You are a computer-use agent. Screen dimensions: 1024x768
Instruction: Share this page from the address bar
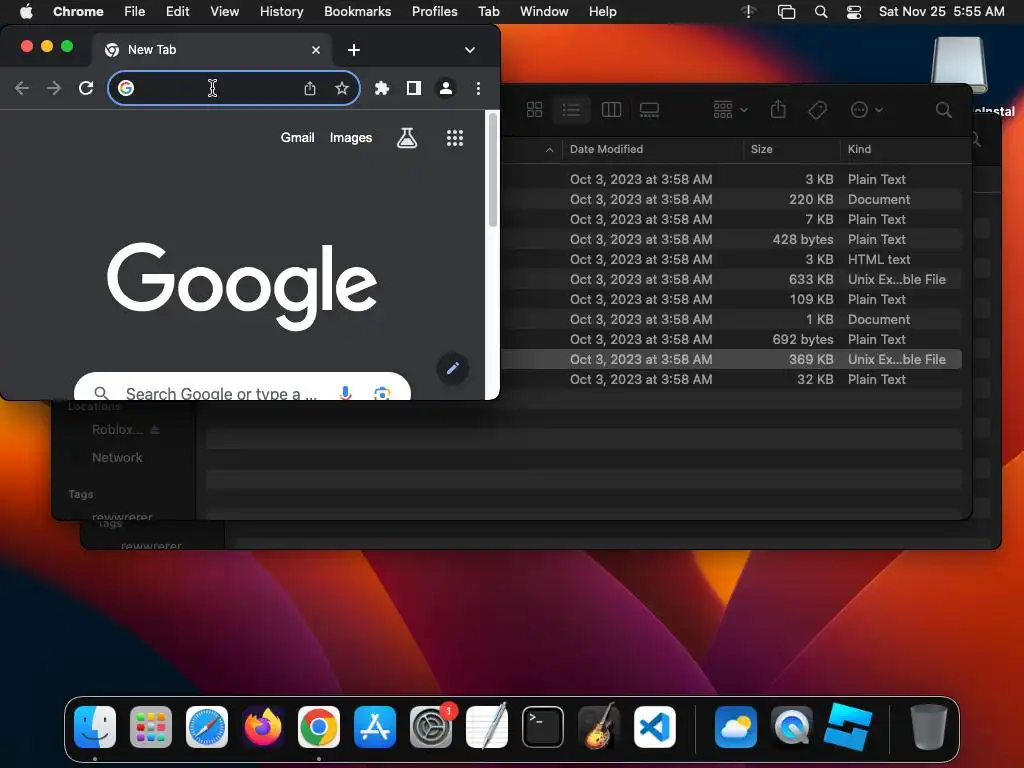[310, 88]
